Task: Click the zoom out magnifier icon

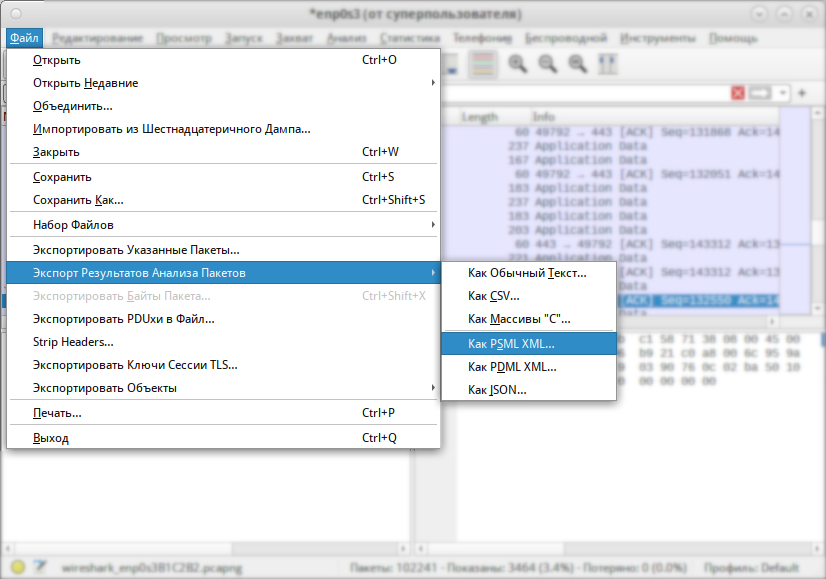Action: (547, 64)
